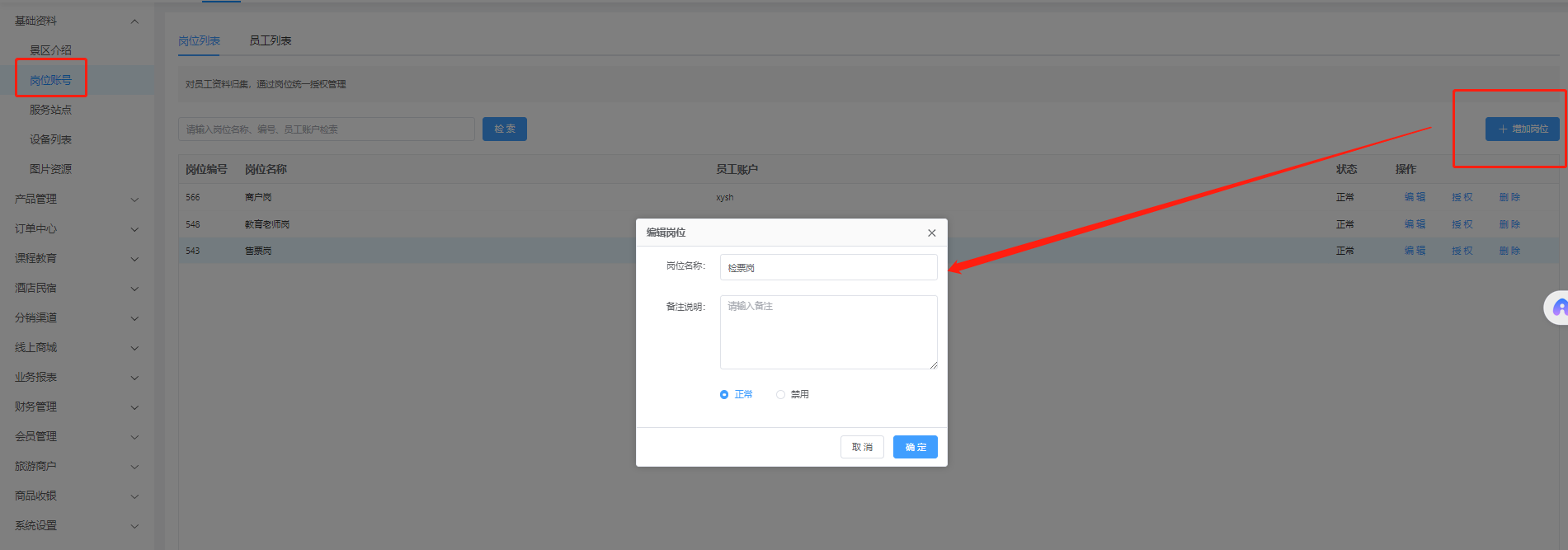Open 服务站点 in the sidebar
This screenshot has width=1568, height=550.
pos(50,110)
